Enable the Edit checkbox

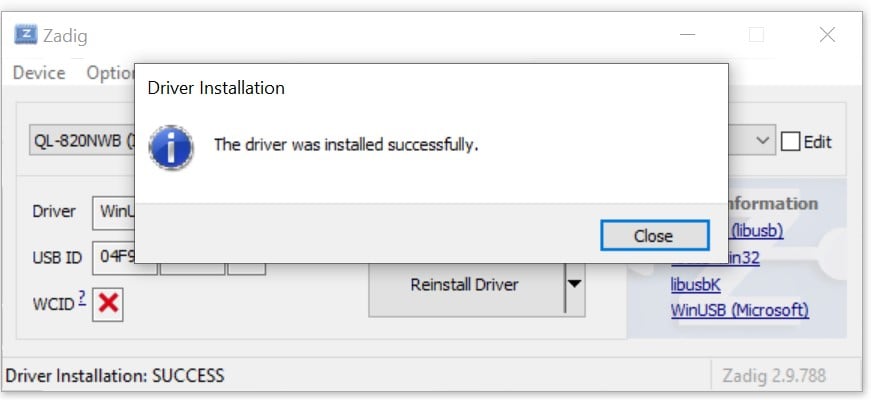(x=790, y=142)
